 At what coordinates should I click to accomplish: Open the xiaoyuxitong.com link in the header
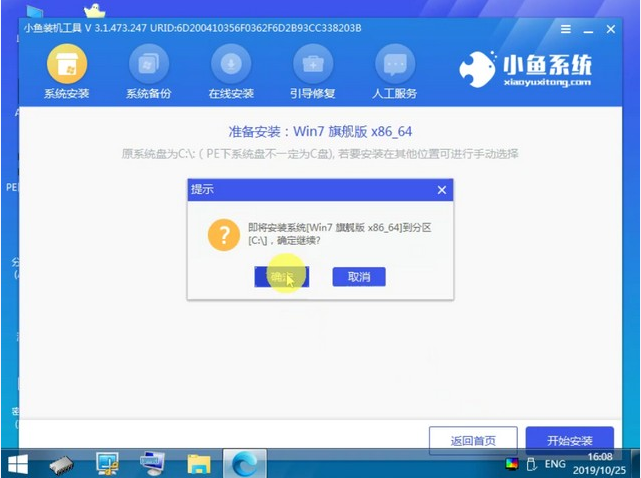click(547, 83)
